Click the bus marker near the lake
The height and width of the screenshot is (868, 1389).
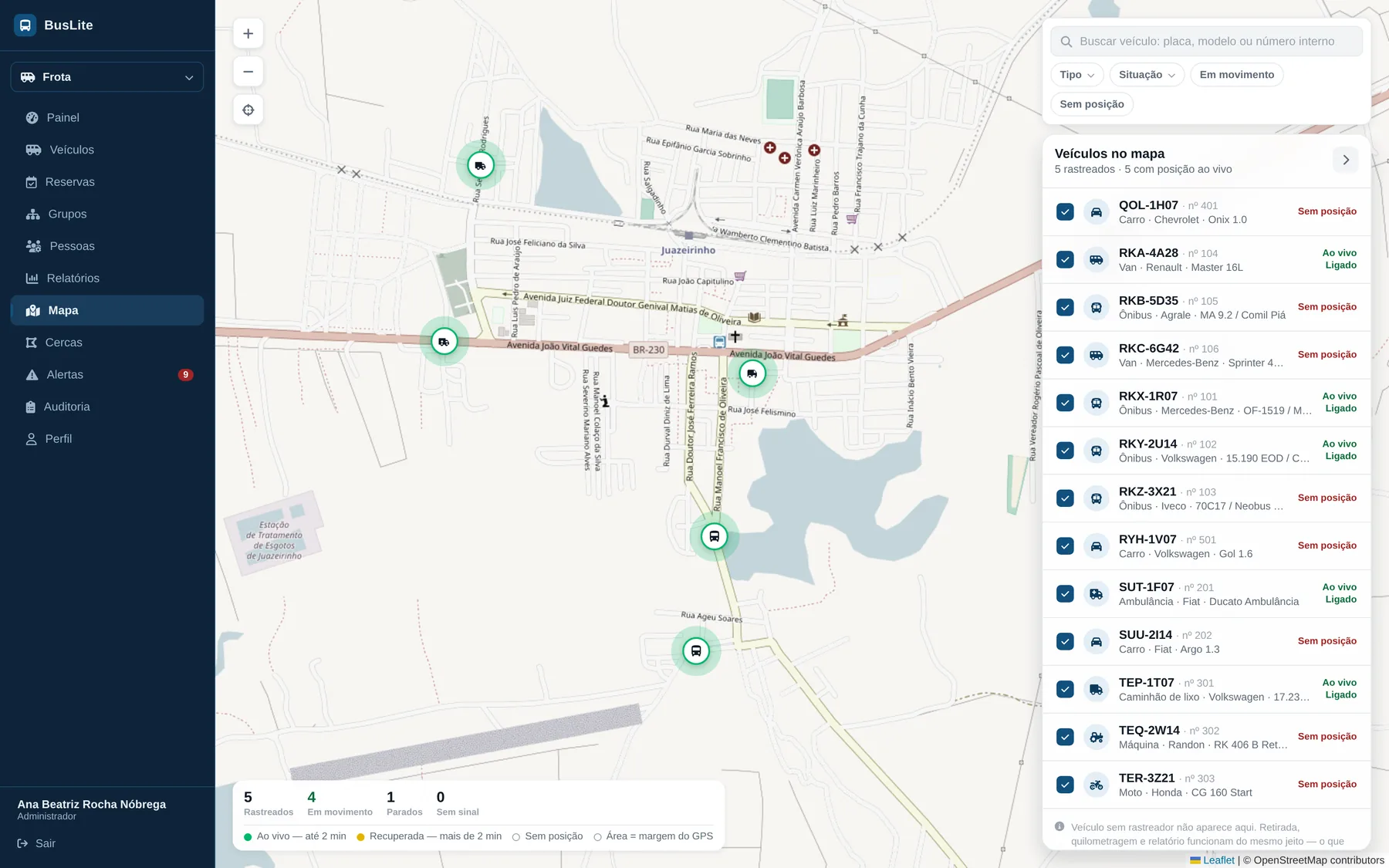coord(715,536)
